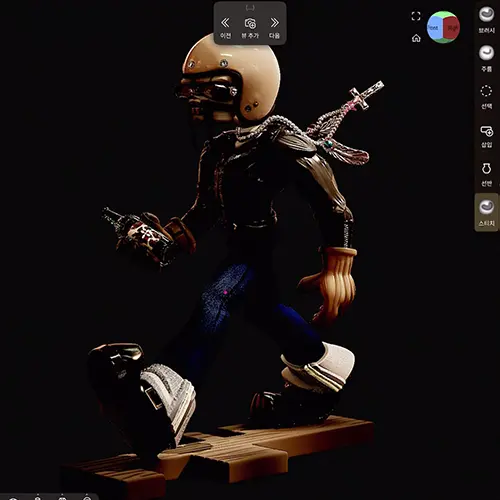Activate the dotted-circle Selection tool (선택)
Image resolution: width=500 pixels, height=500 pixels.
coord(486,97)
